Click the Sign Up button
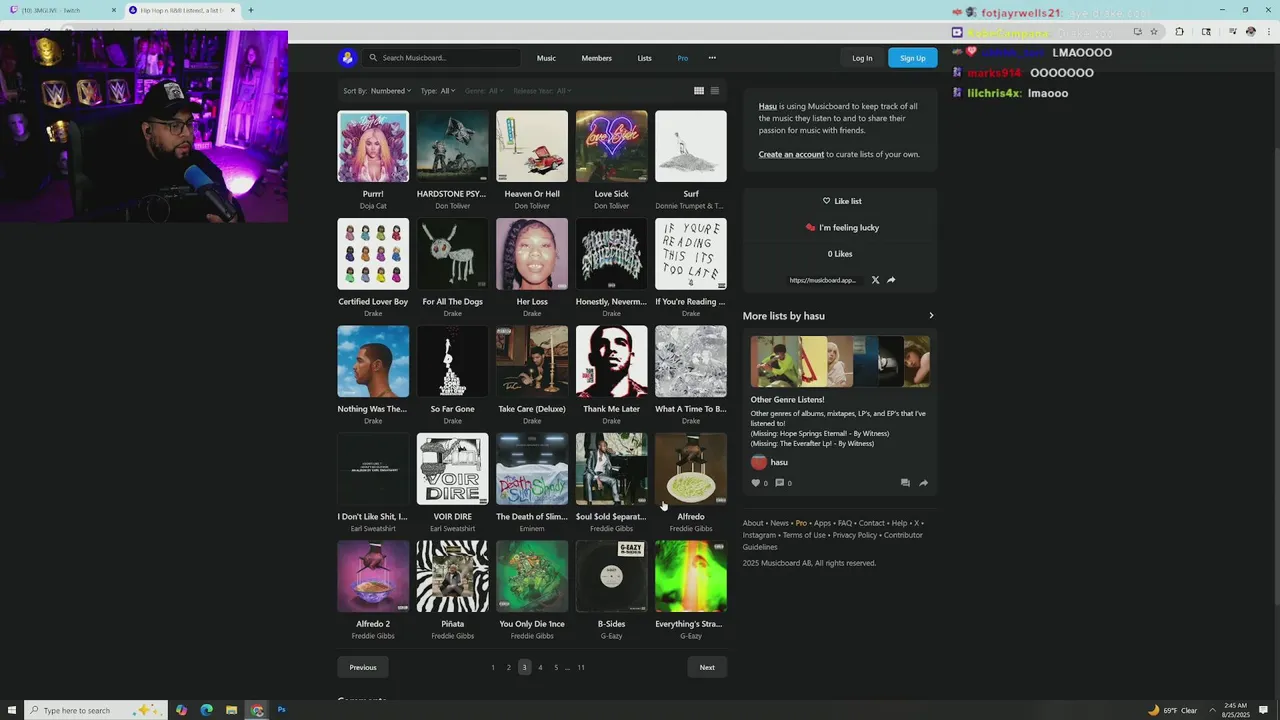Viewport: 1280px width, 720px height. [x=913, y=58]
